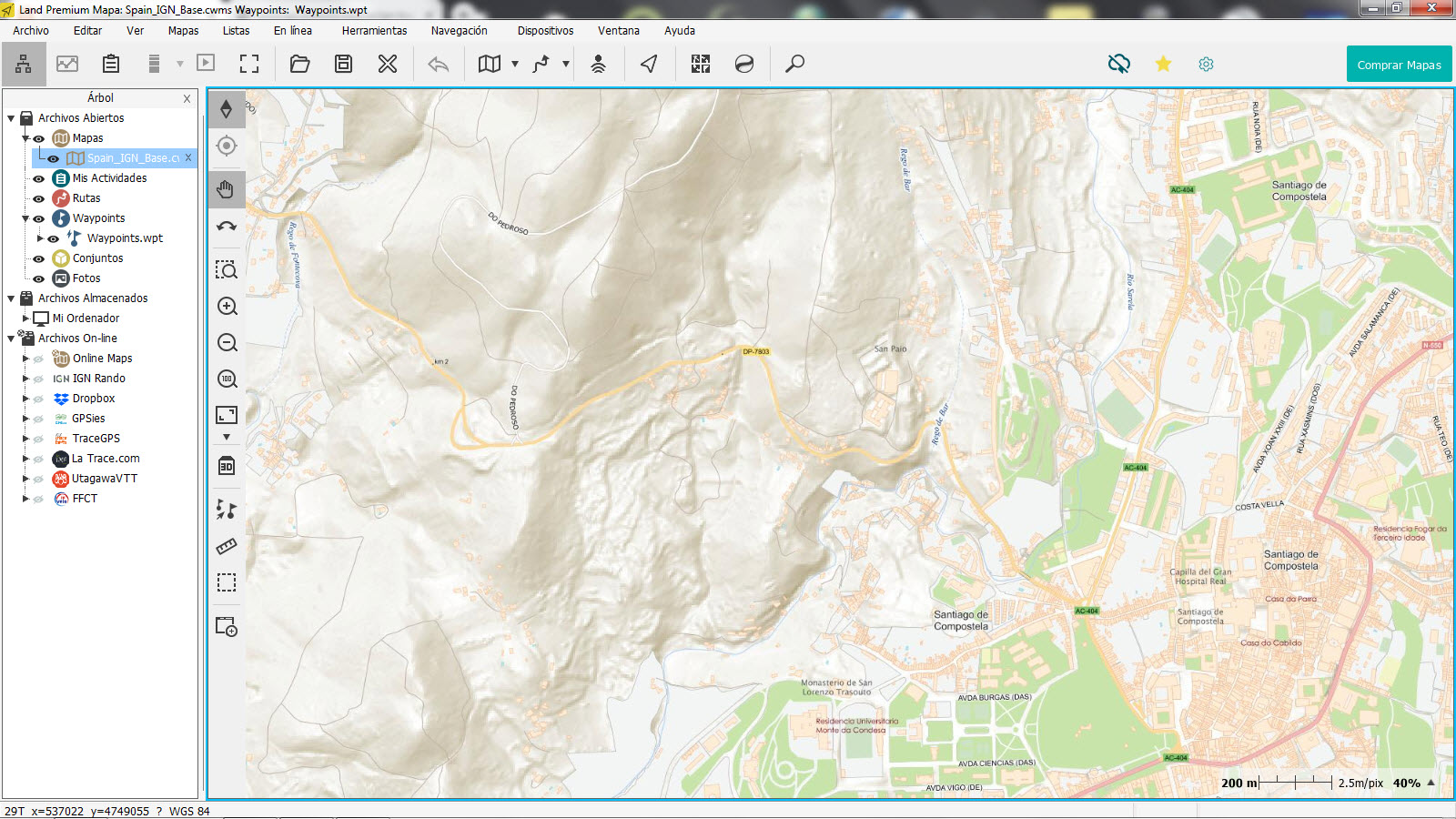Collapse the Archivos Abiertos tree node
1456x819 pixels.
(x=11, y=117)
